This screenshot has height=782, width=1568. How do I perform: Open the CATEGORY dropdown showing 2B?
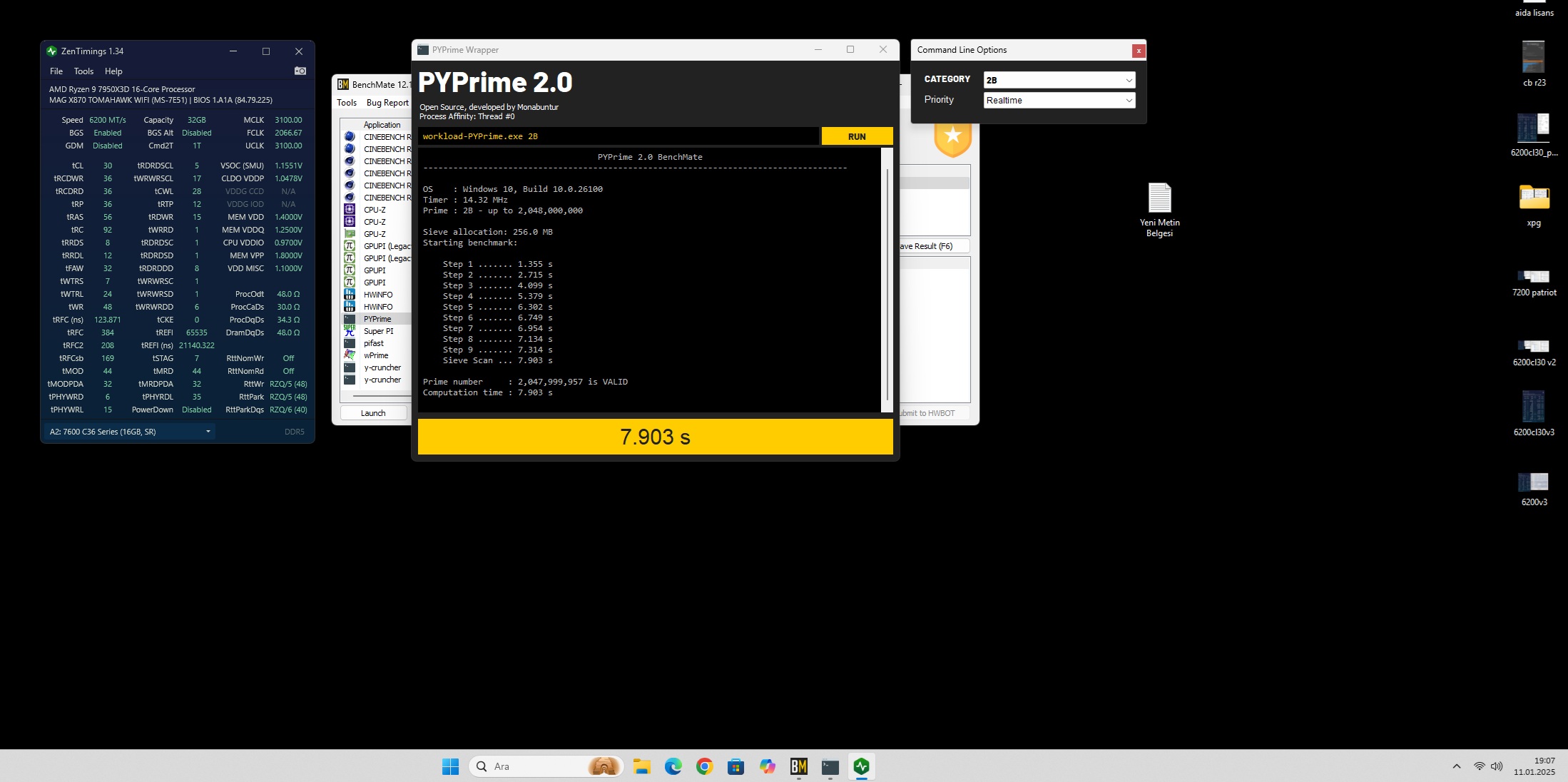coord(1059,80)
